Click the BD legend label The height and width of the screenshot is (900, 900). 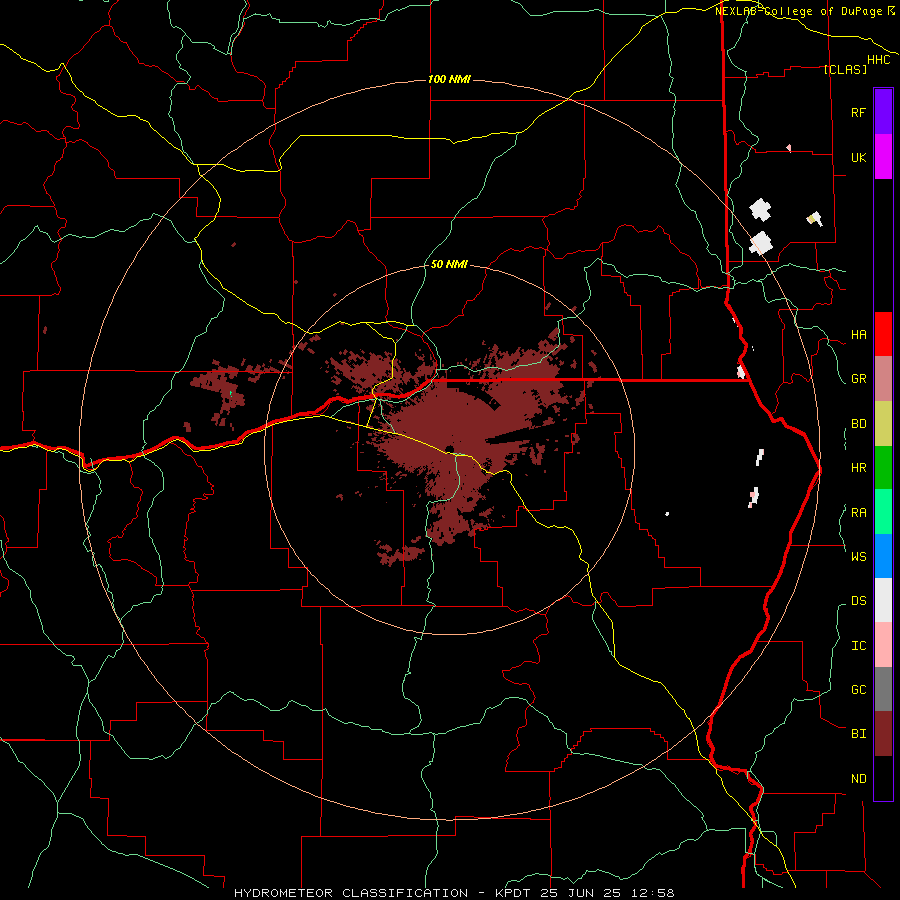coord(858,424)
